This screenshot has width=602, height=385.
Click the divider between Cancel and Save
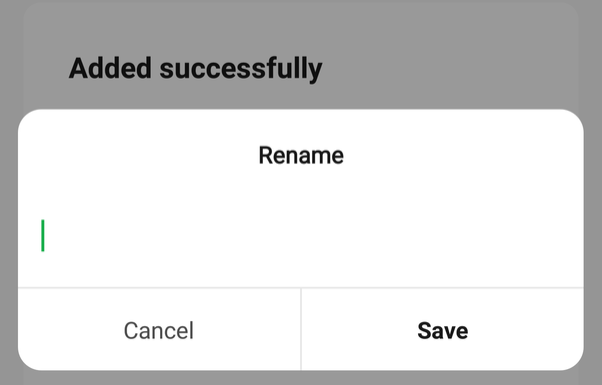[301, 329]
